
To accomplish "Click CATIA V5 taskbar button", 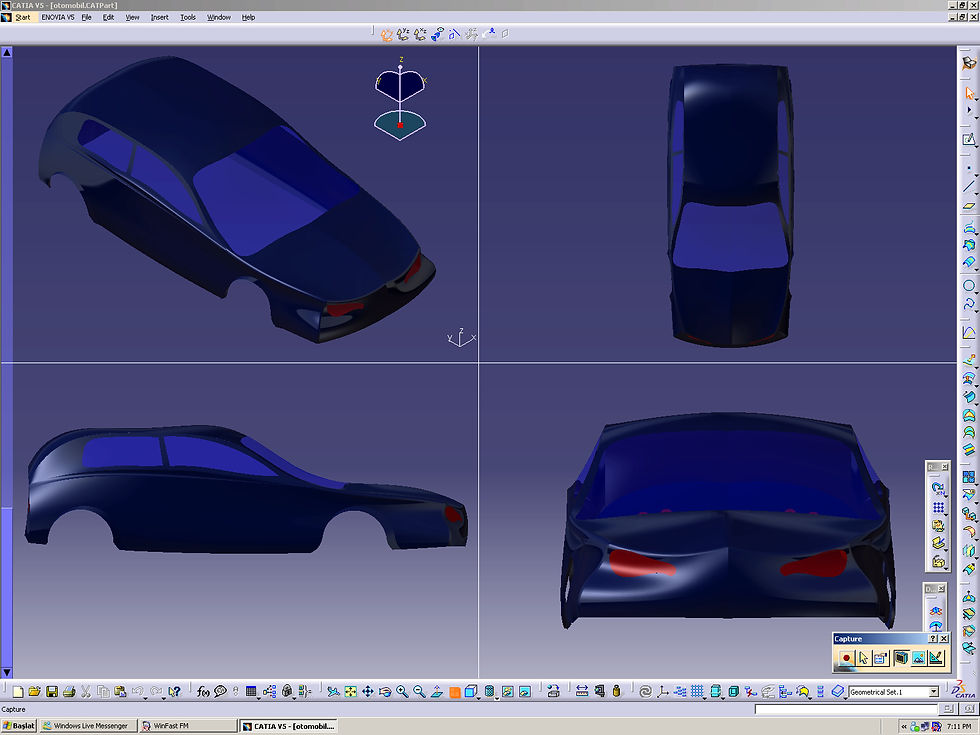I will click(x=288, y=726).
